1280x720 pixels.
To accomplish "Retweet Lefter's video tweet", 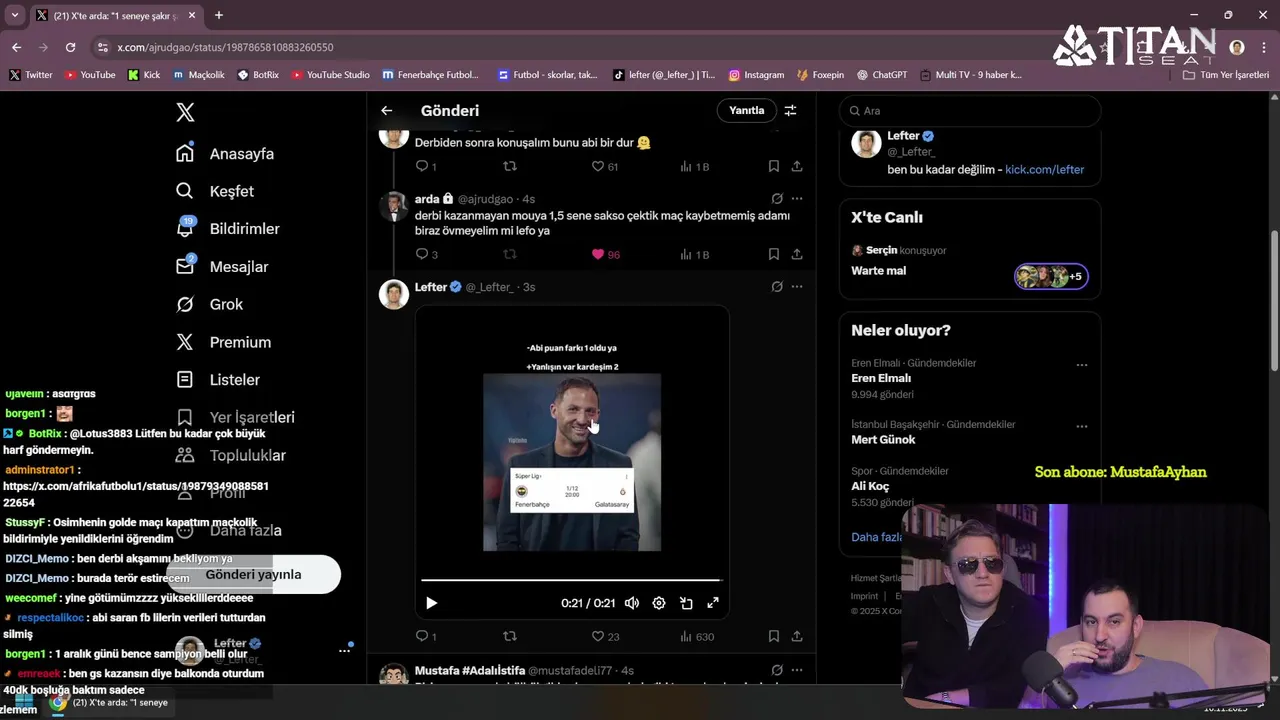I will [510, 636].
